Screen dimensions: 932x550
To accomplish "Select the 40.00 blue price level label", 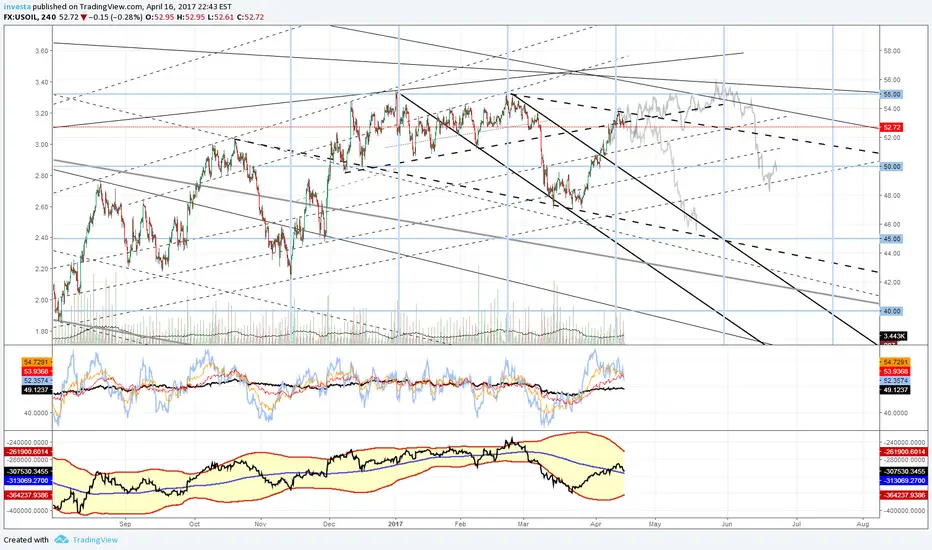I will (890, 311).
